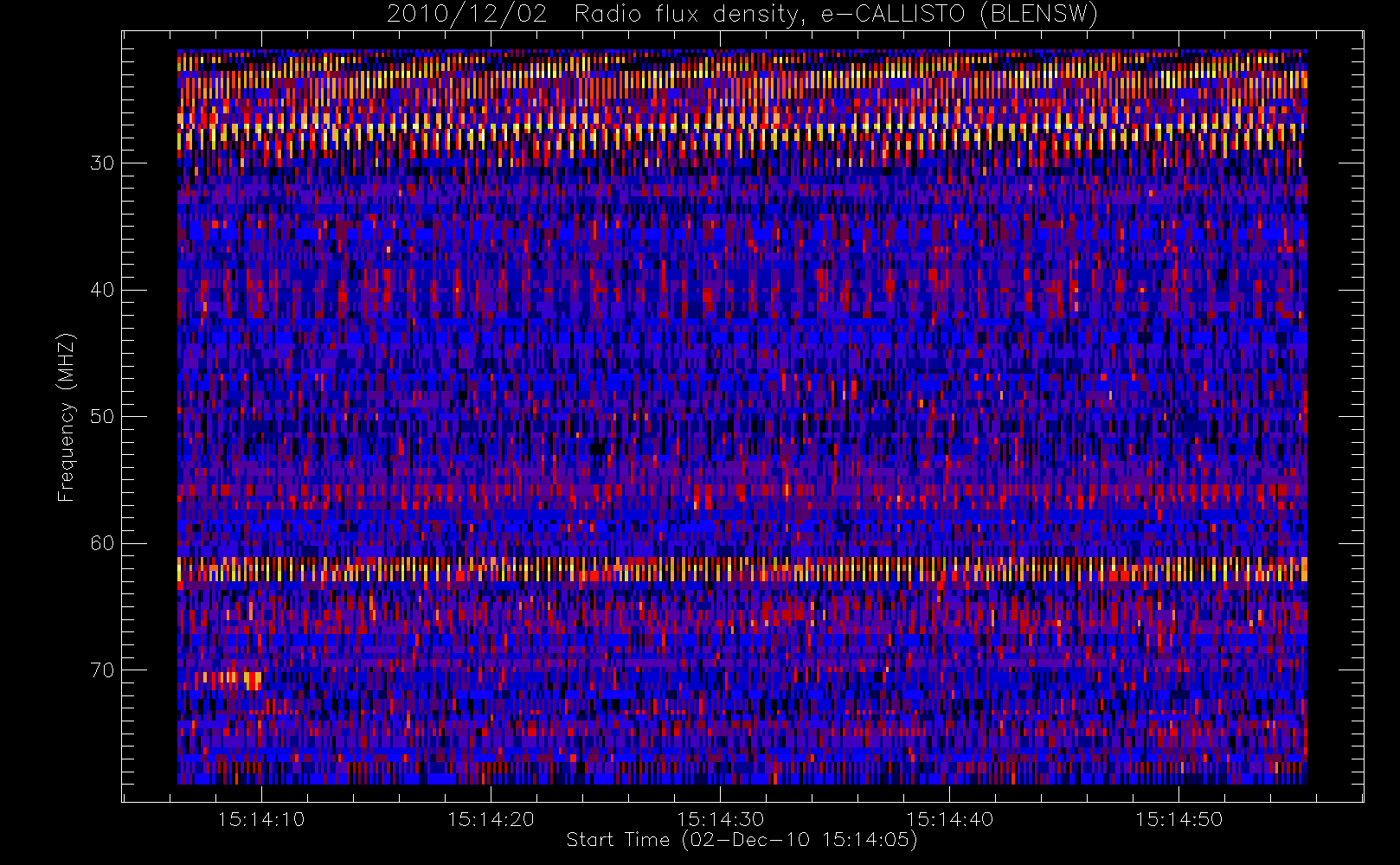Screen dimensions: 1400x865
Task: Click the 15:14:30 time tick label
Action: [720, 819]
